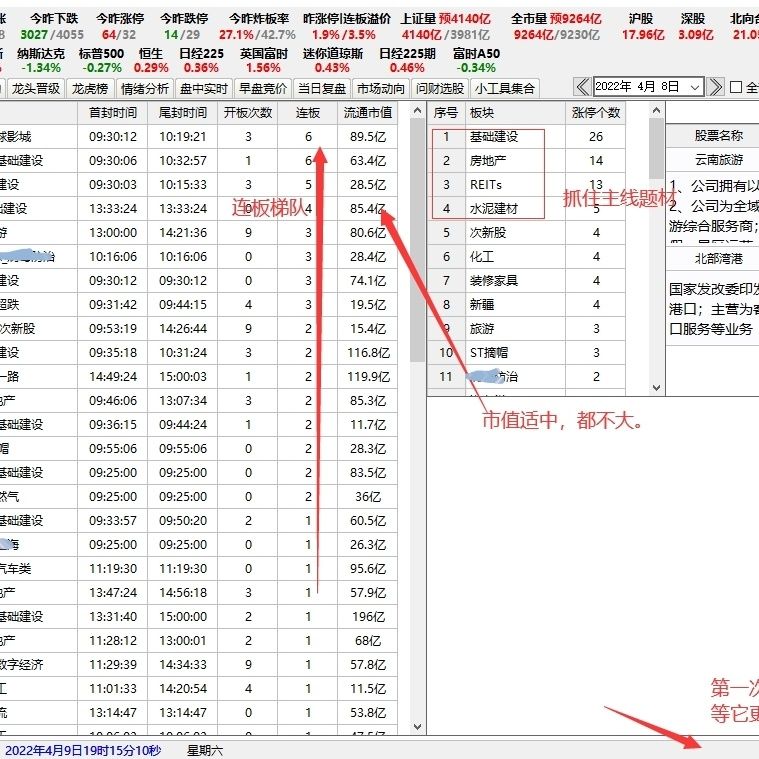The width and height of the screenshot is (759, 759).
Task: Open the 龙虎榜 tab
Action: pos(91,88)
